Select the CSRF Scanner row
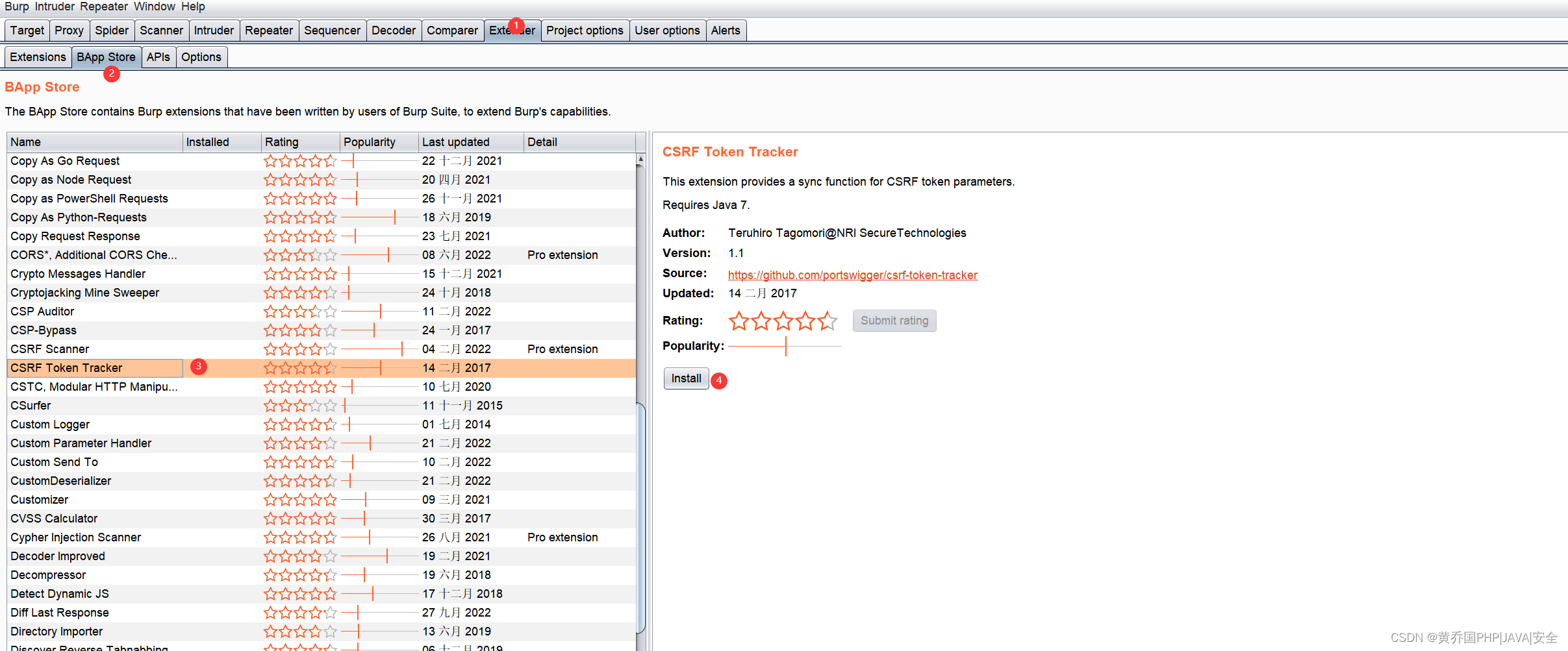Viewport: 1568px width, 651px height. pos(322,349)
